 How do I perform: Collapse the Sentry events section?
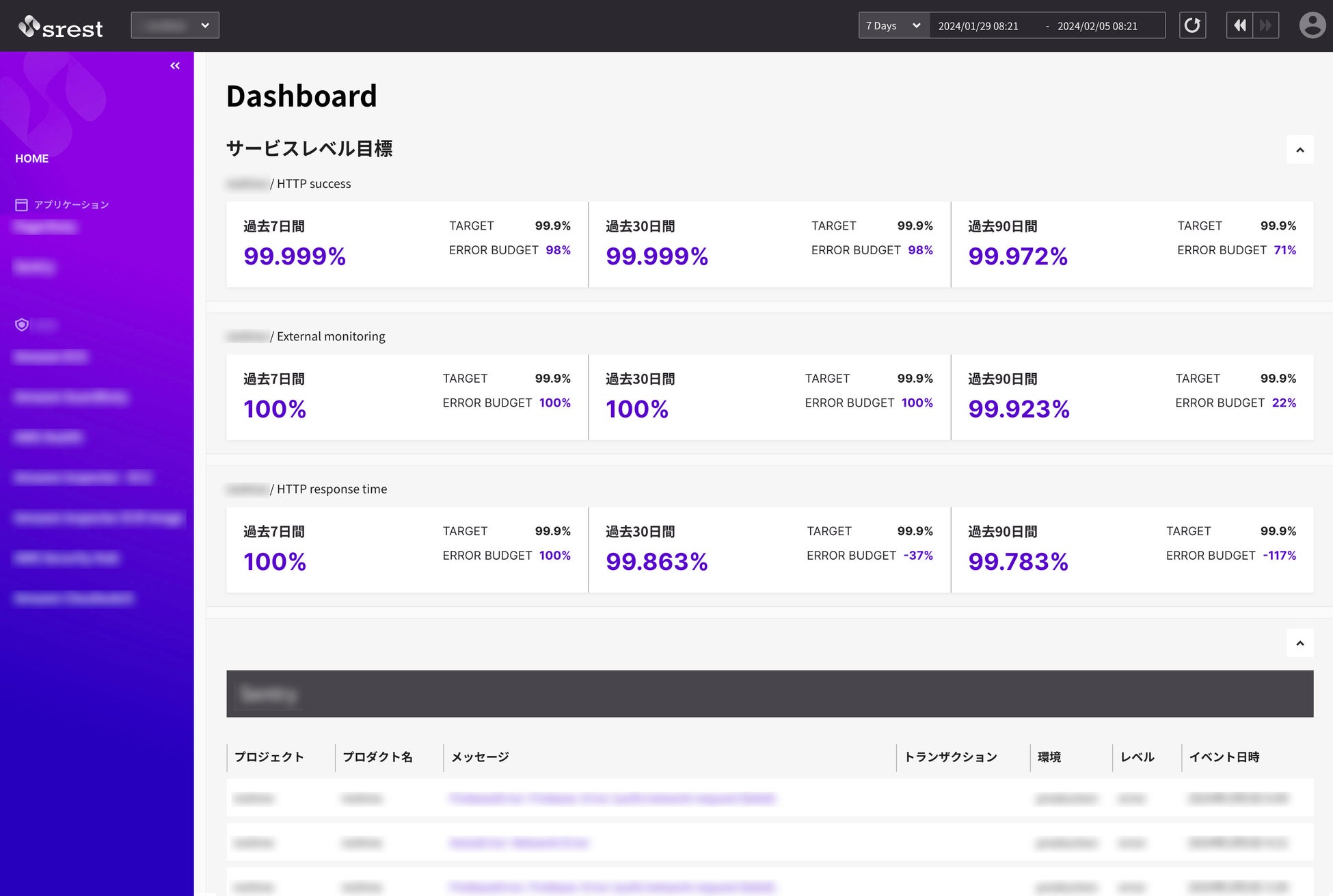tap(1300, 643)
